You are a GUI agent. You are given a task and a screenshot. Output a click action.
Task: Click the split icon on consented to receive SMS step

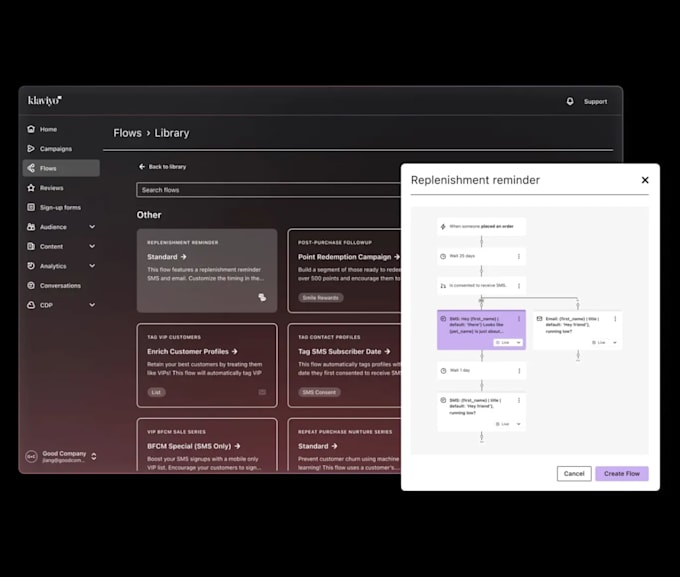click(443, 285)
